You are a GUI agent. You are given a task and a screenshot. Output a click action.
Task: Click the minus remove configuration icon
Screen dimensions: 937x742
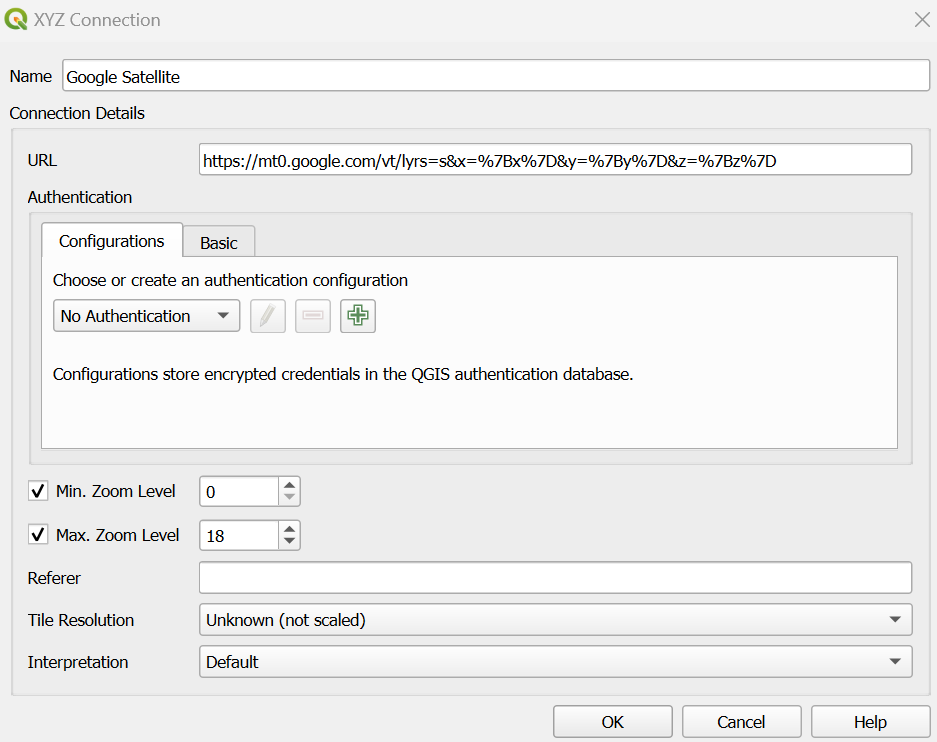[312, 316]
